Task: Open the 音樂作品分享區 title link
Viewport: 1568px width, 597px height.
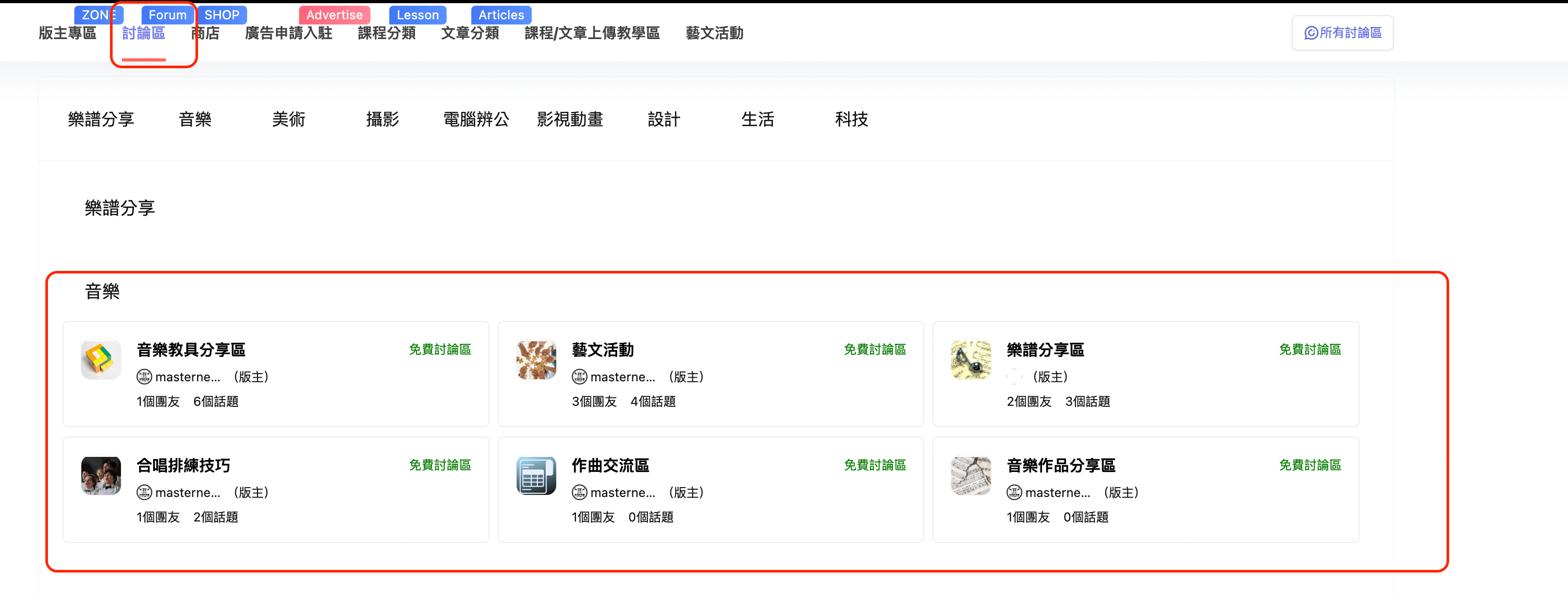Action: click(x=1060, y=466)
